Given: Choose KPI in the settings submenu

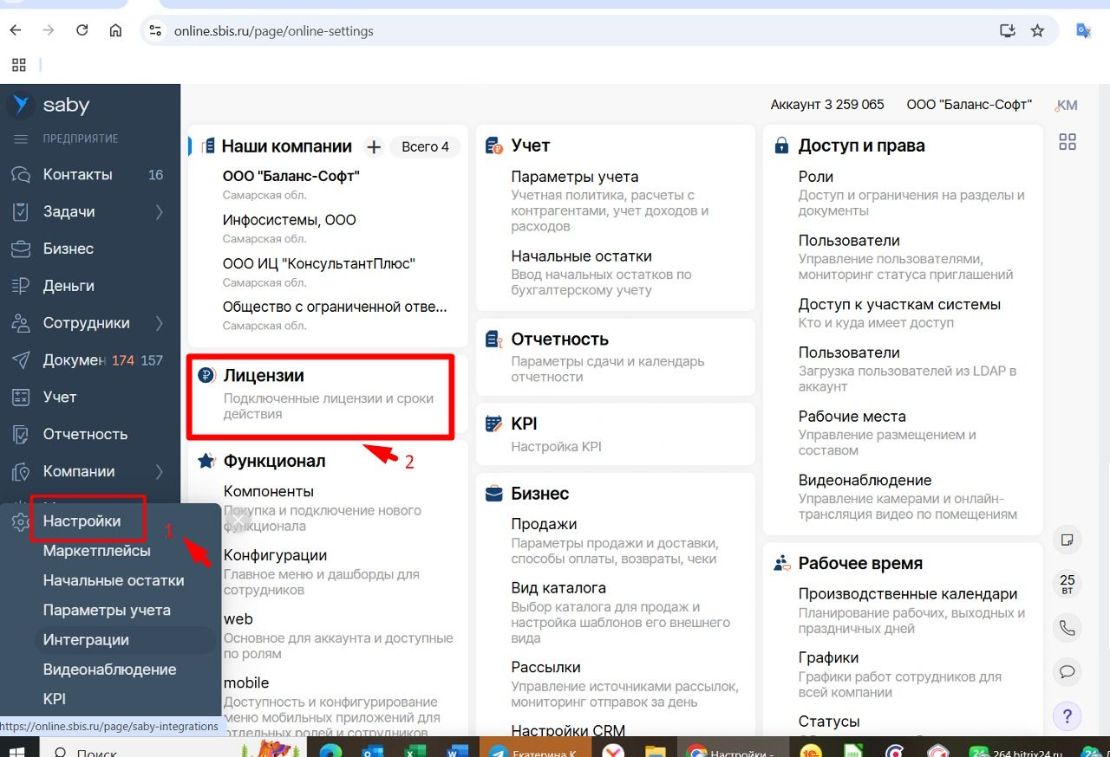Looking at the screenshot, I should coord(55,700).
